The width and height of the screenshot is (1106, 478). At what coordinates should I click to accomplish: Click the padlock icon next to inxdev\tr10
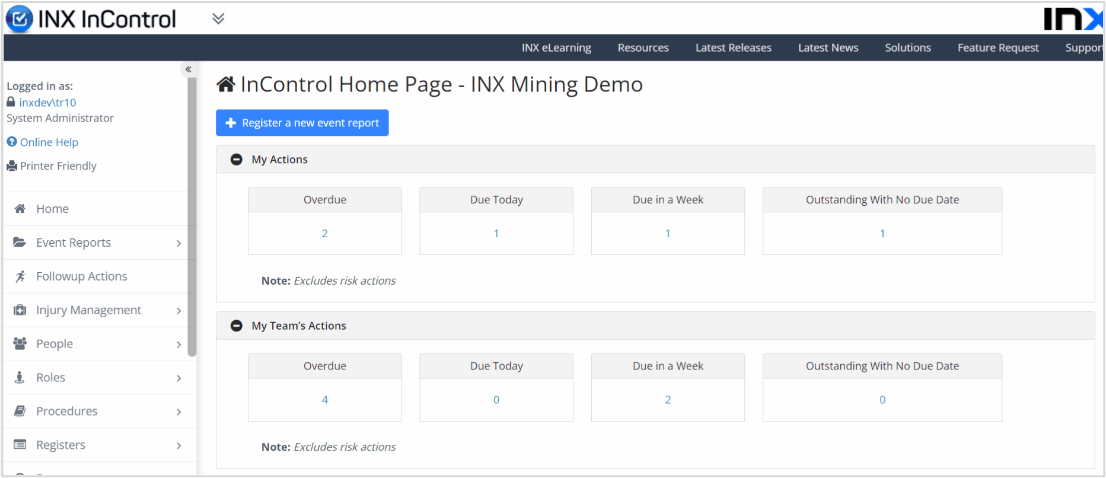[11, 102]
